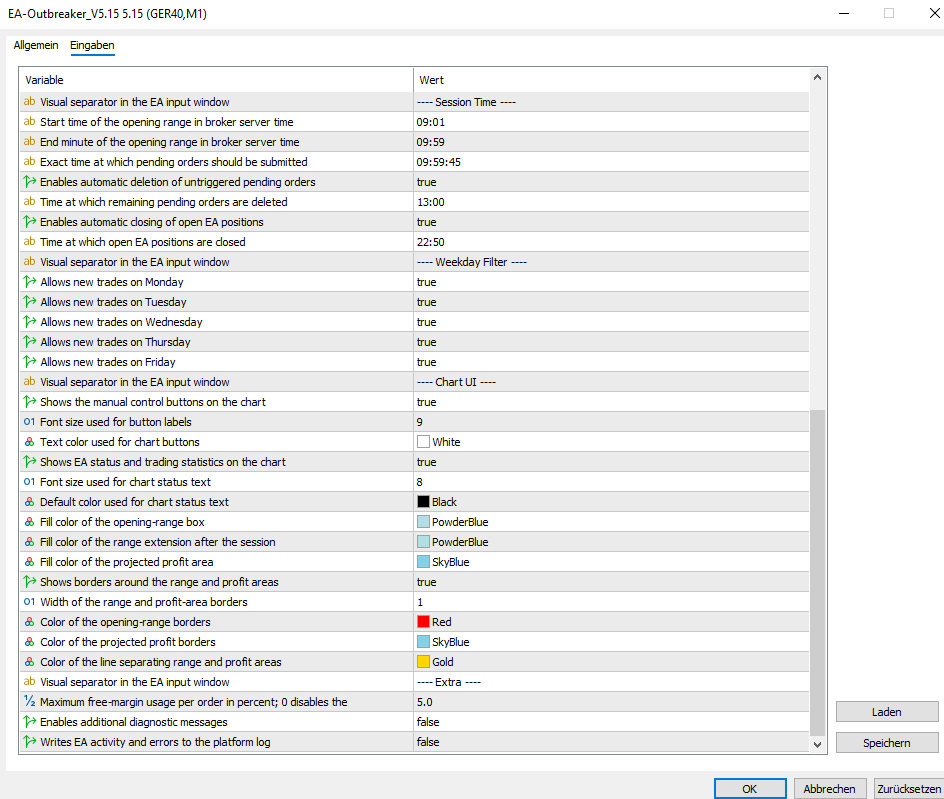944x799 pixels.
Task: Click the Wert column header
Action: point(611,80)
